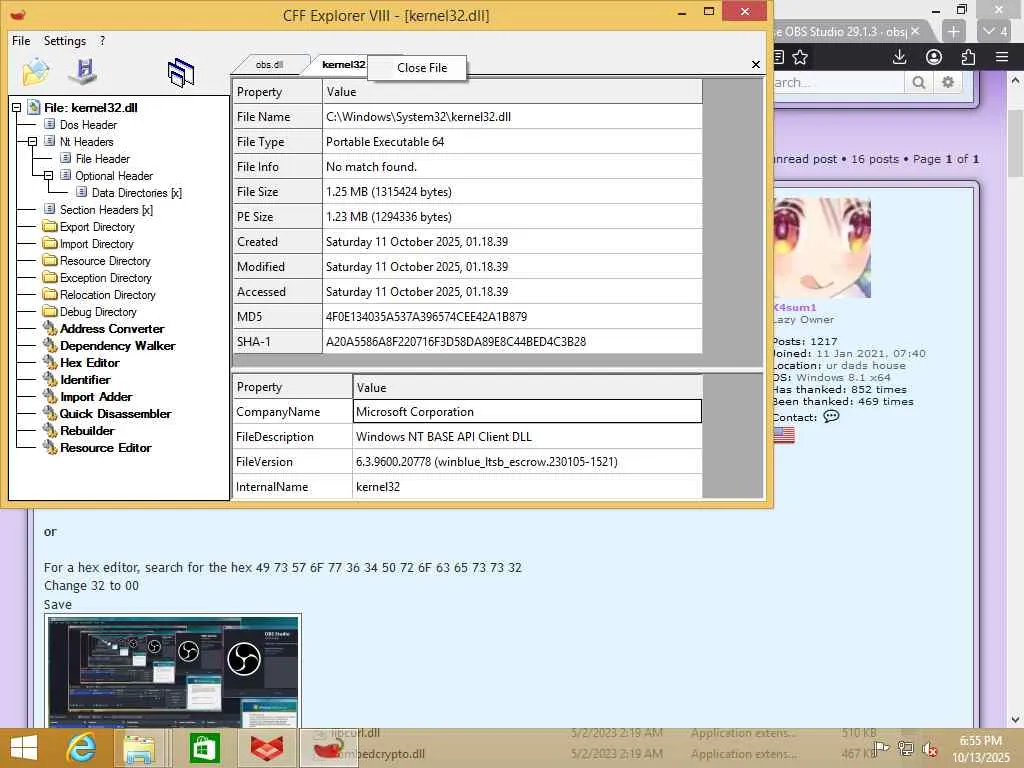Open the File menu
This screenshot has height=768, width=1024.
(21, 41)
